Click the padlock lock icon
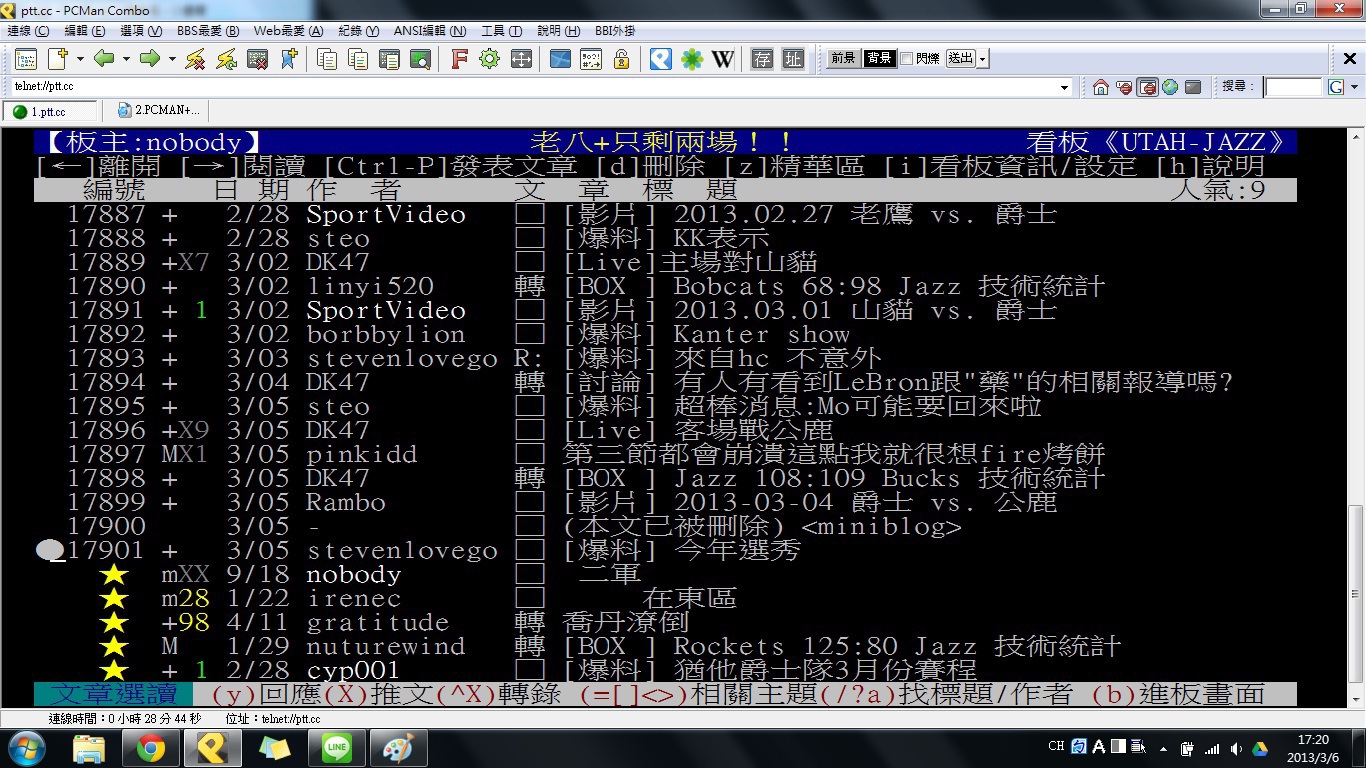The height and width of the screenshot is (768, 1366). [x=621, y=59]
